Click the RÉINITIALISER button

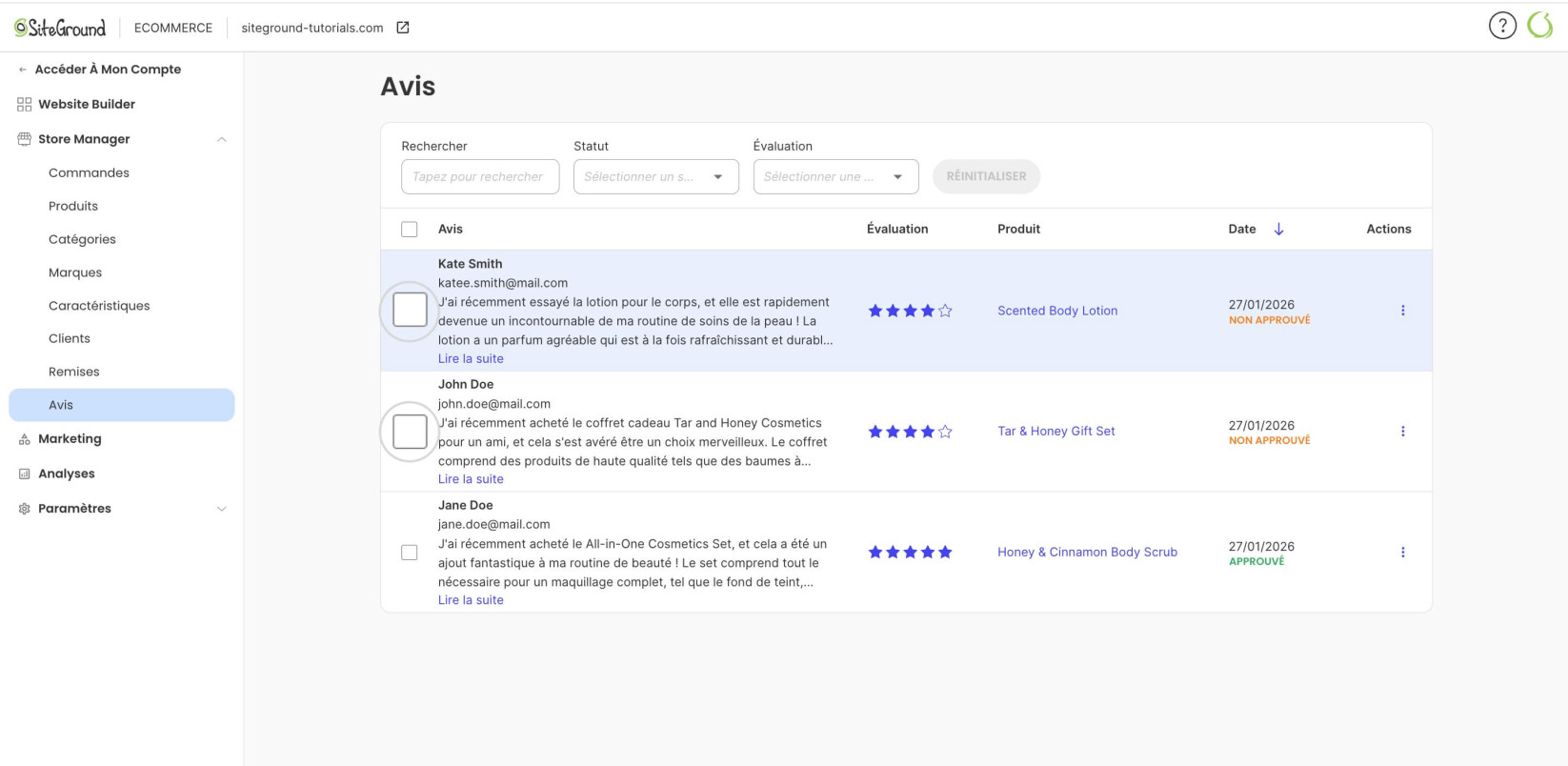click(986, 176)
